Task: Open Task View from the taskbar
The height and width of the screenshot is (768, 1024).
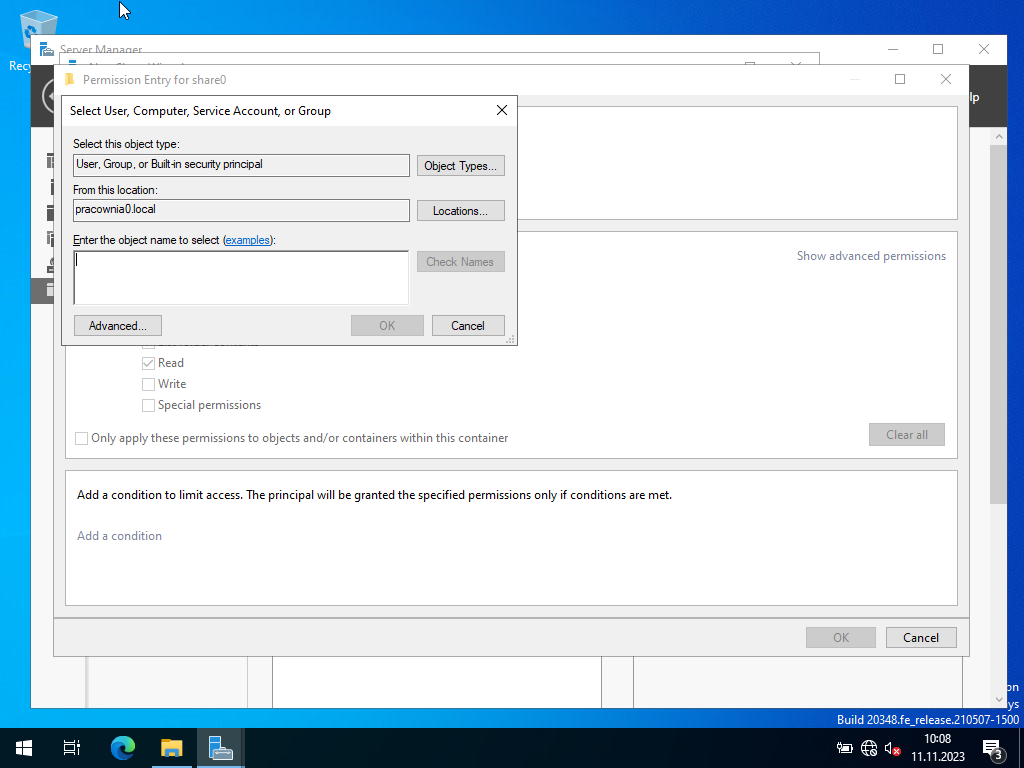Action: pyautogui.click(x=72, y=747)
